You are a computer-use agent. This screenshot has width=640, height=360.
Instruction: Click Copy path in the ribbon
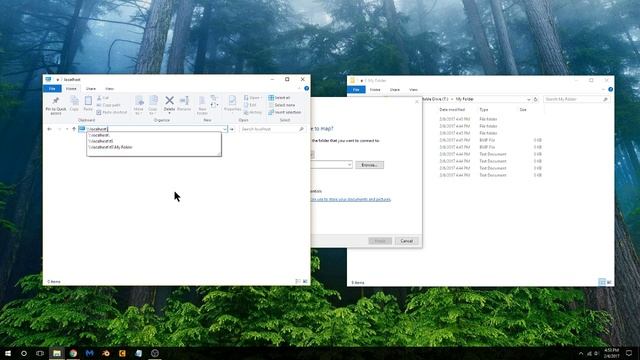pos(108,105)
